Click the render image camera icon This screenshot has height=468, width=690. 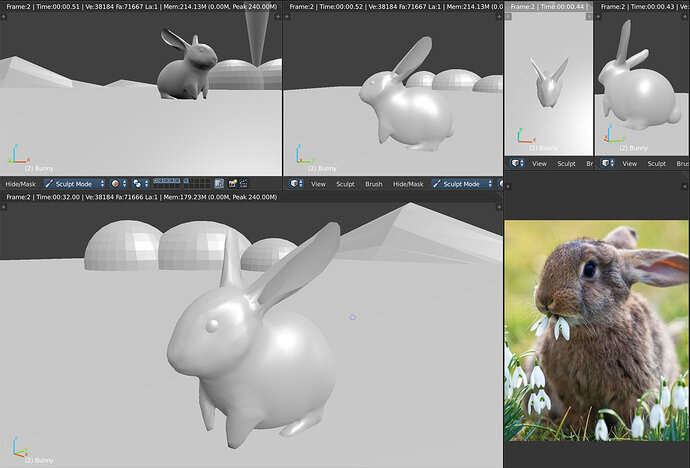(232, 183)
